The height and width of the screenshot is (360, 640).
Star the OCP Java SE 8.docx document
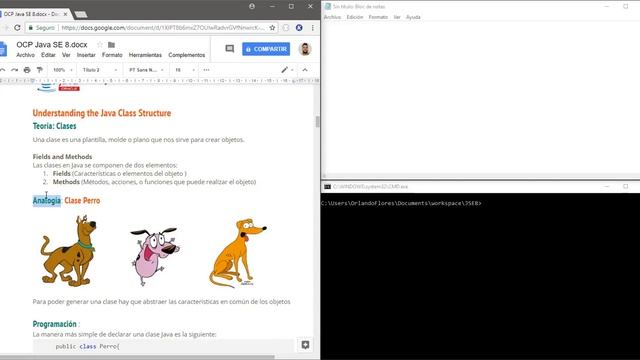(100, 44)
